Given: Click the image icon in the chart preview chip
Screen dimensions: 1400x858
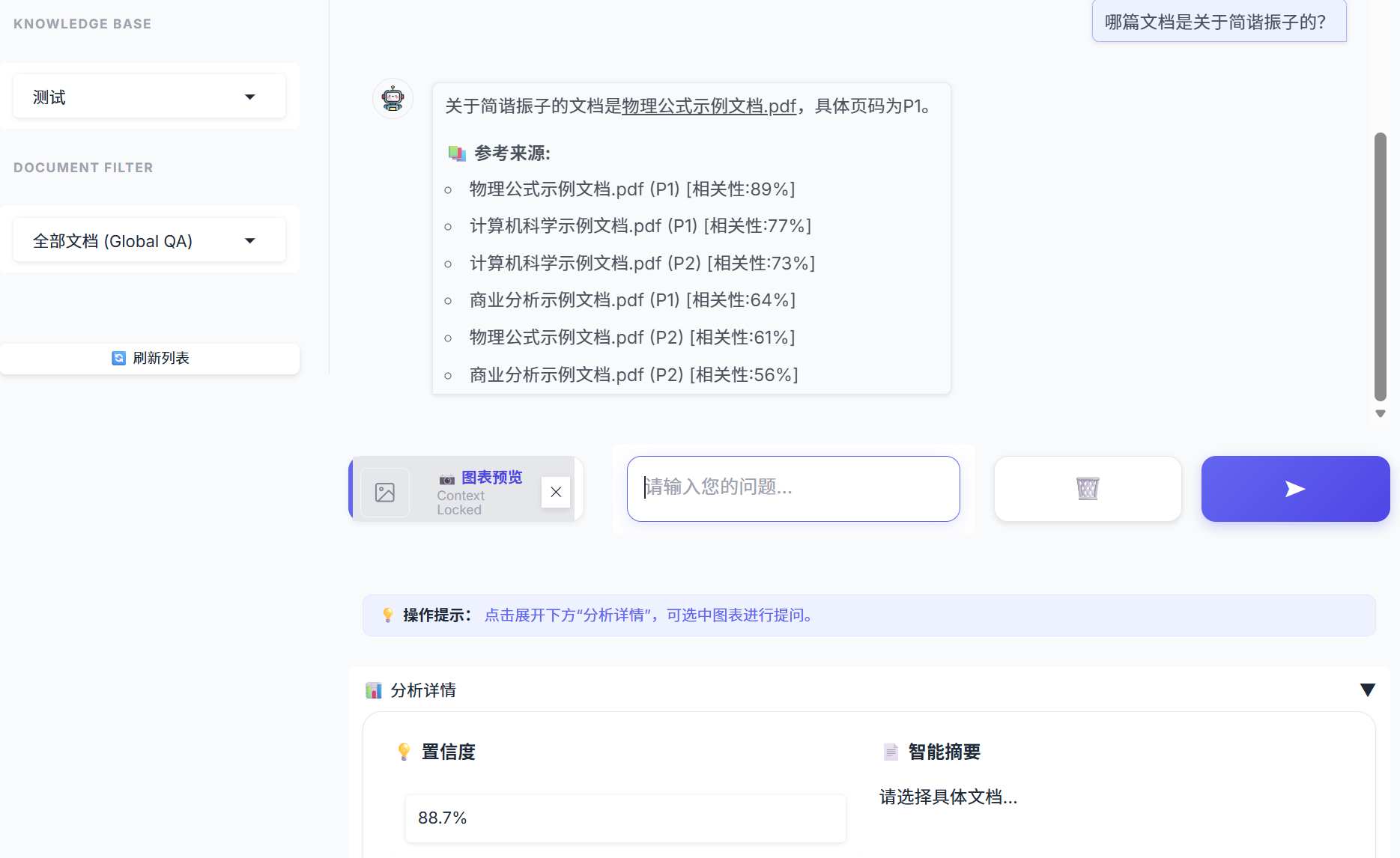Looking at the screenshot, I should (385, 492).
